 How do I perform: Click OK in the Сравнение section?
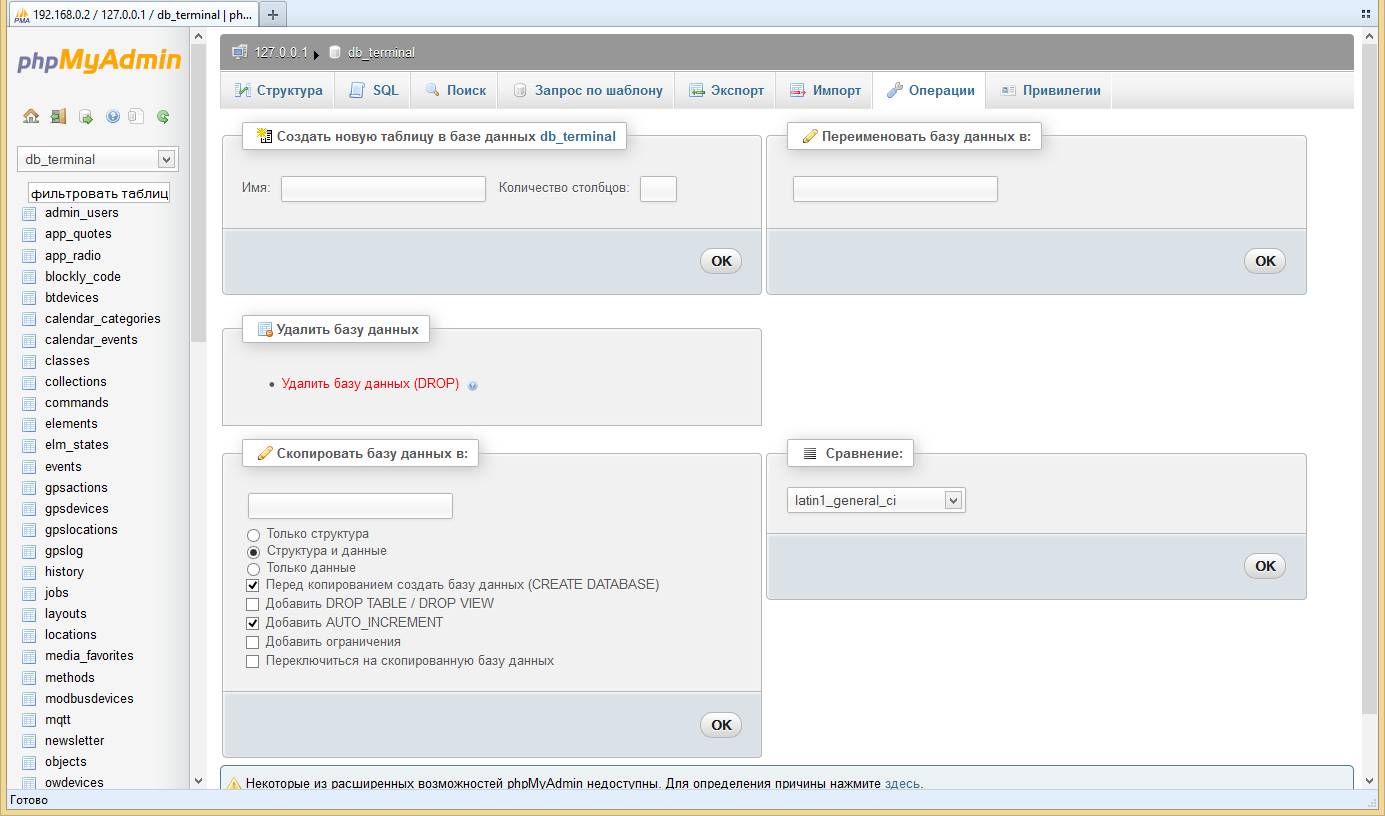[1265, 566]
